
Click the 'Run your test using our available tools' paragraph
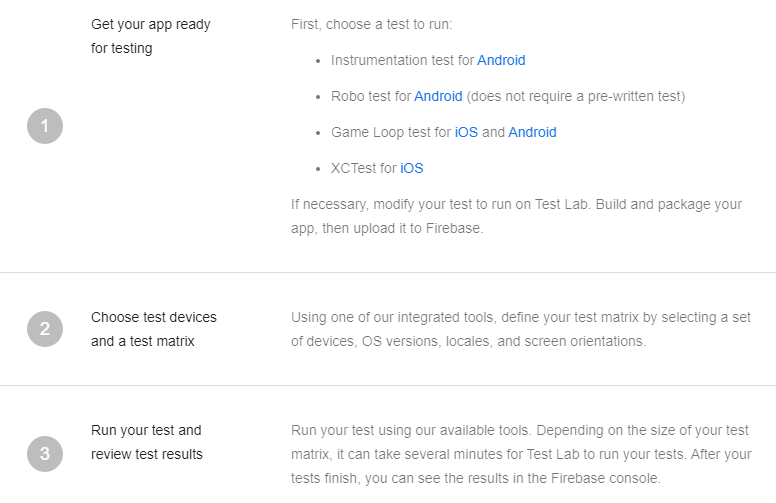520,454
